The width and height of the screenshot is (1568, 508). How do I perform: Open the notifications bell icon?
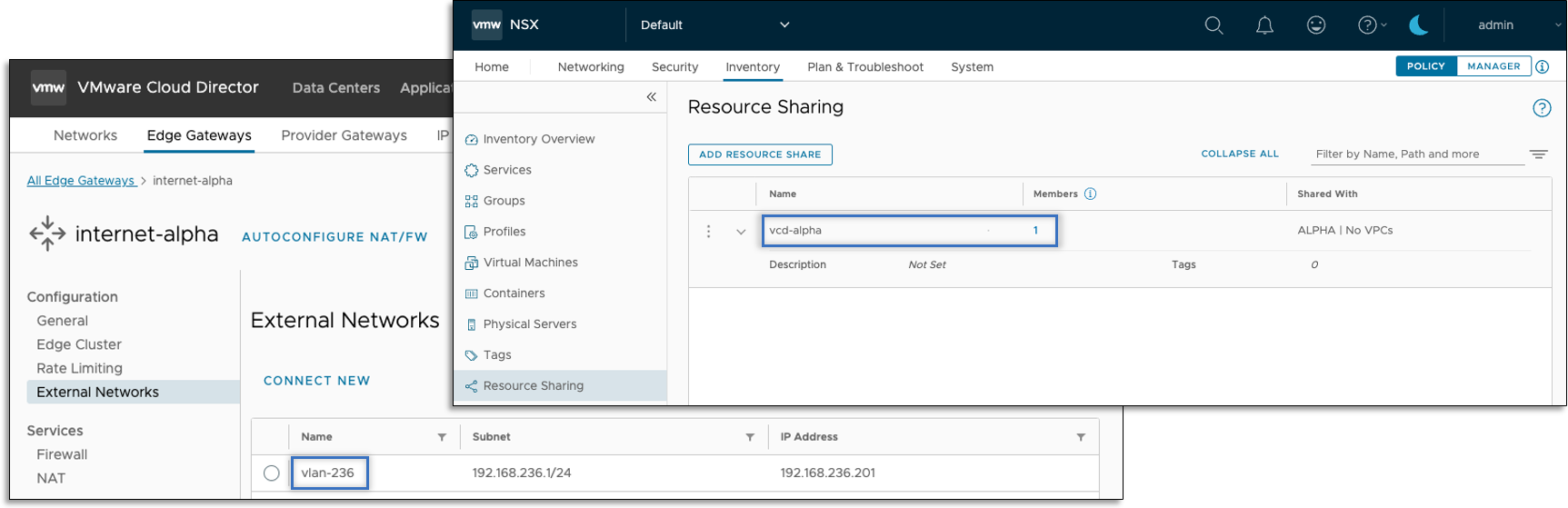[x=1264, y=25]
